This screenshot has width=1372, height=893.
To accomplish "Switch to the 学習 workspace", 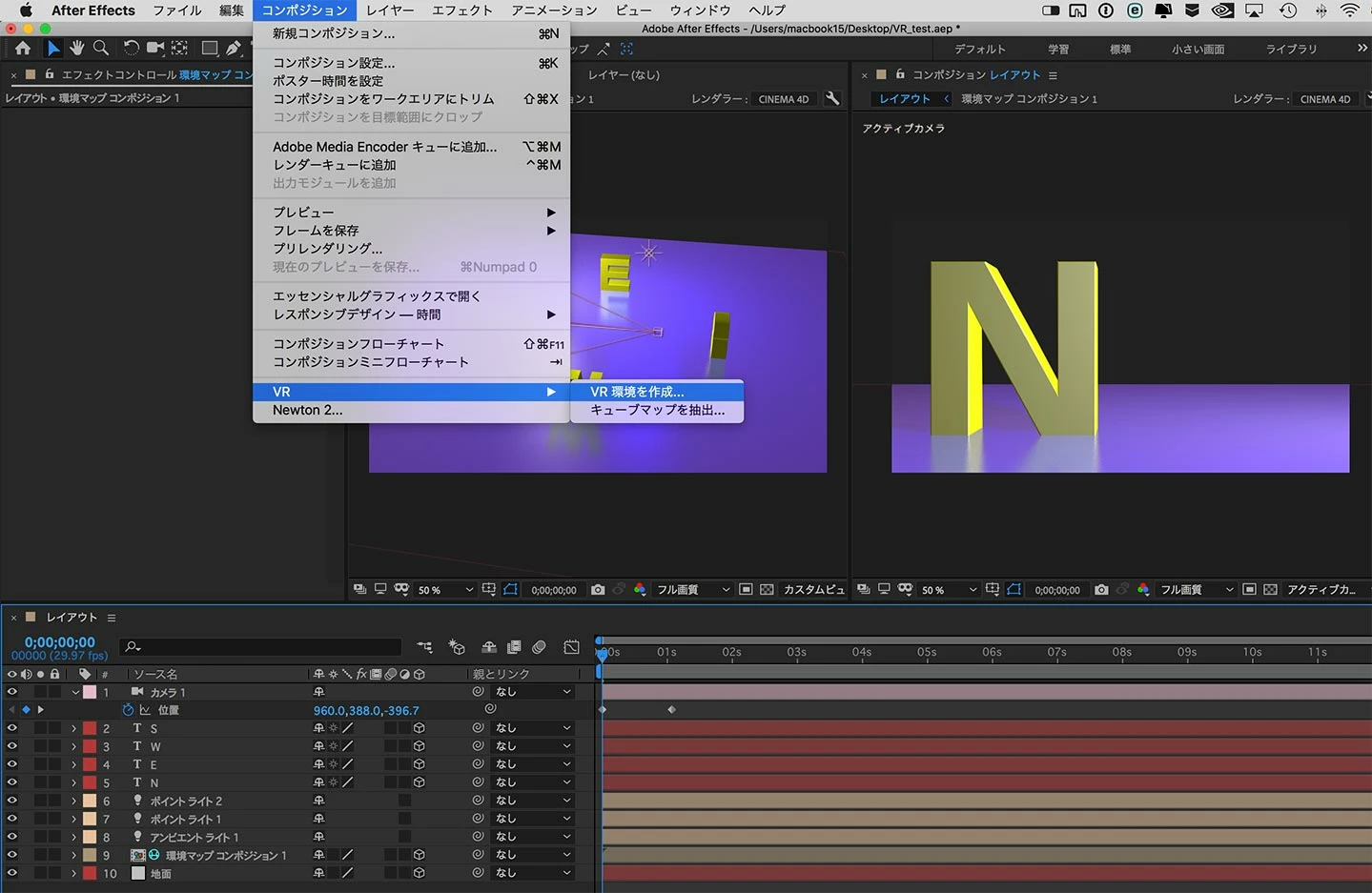I will (1058, 49).
